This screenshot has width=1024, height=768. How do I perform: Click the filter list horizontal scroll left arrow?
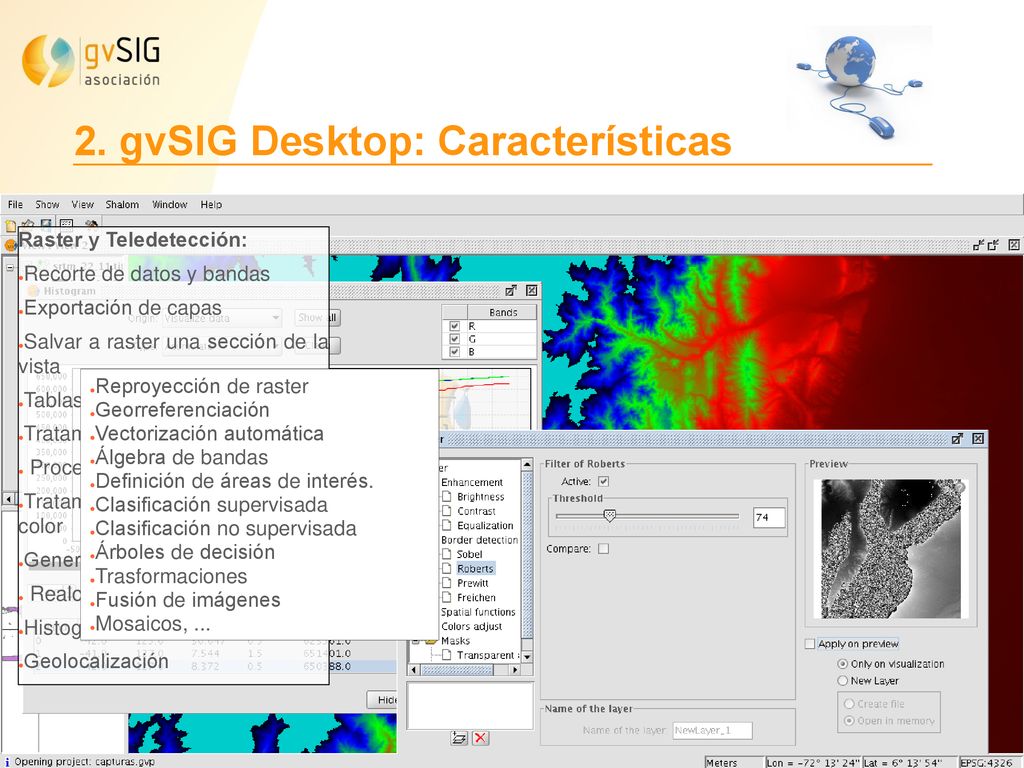413,670
